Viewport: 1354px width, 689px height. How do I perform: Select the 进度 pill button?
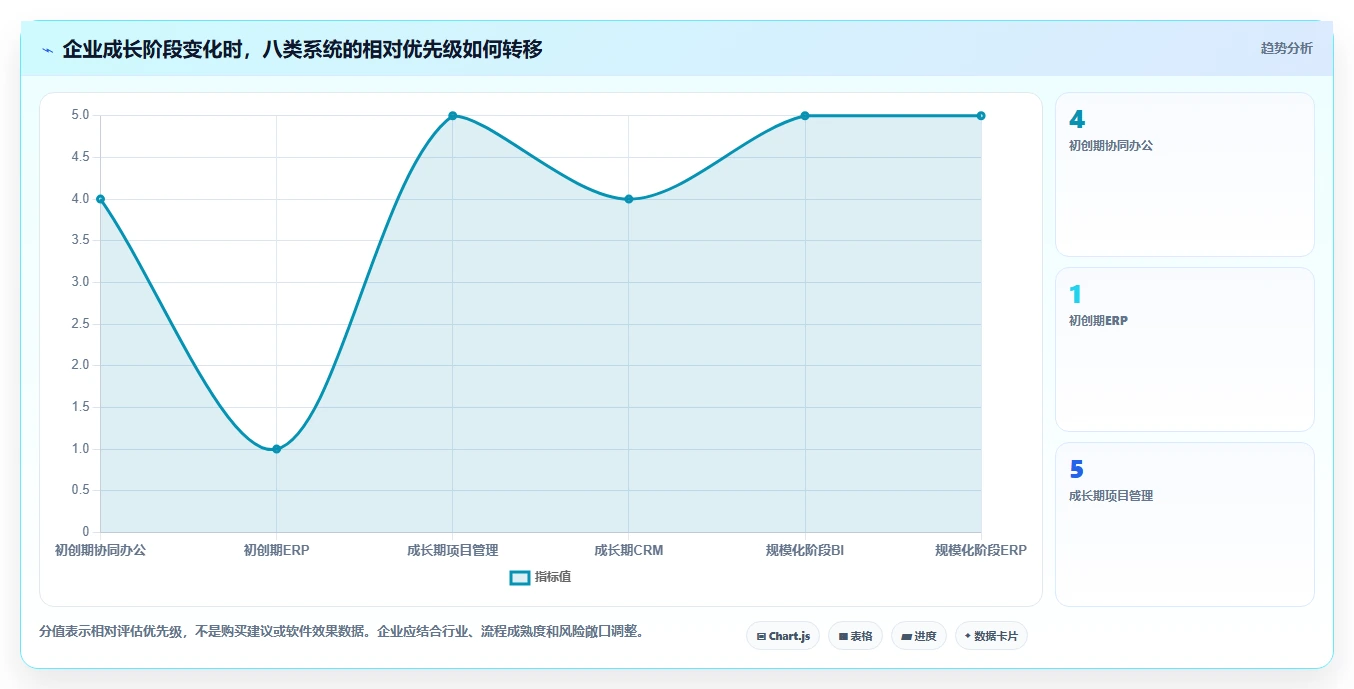tap(919, 636)
